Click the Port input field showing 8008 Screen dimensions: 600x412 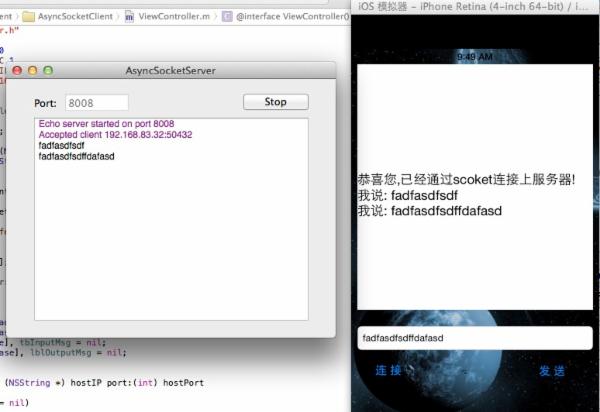97,103
